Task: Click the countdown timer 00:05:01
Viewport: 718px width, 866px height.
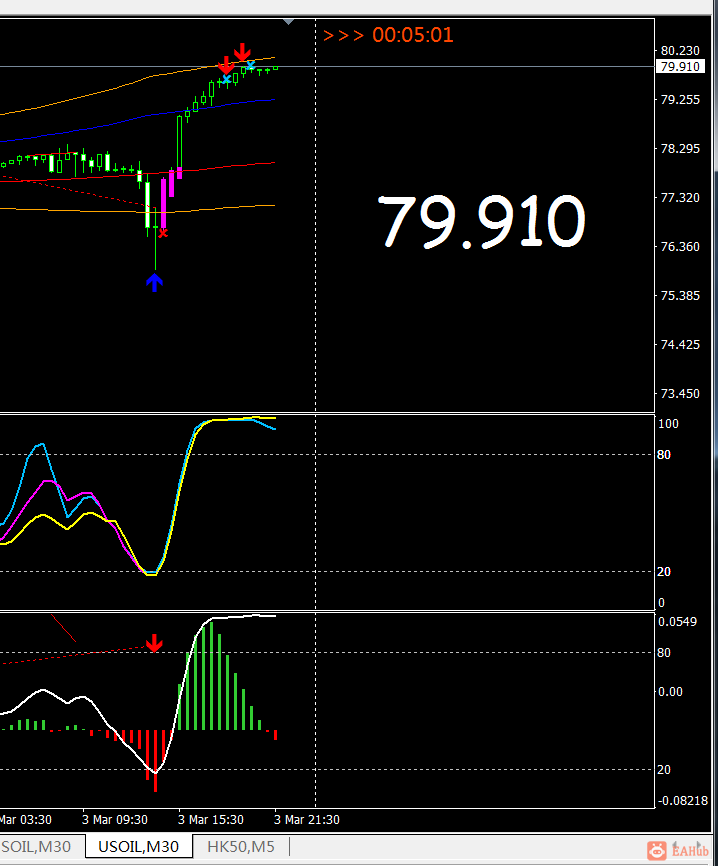Action: click(x=413, y=35)
